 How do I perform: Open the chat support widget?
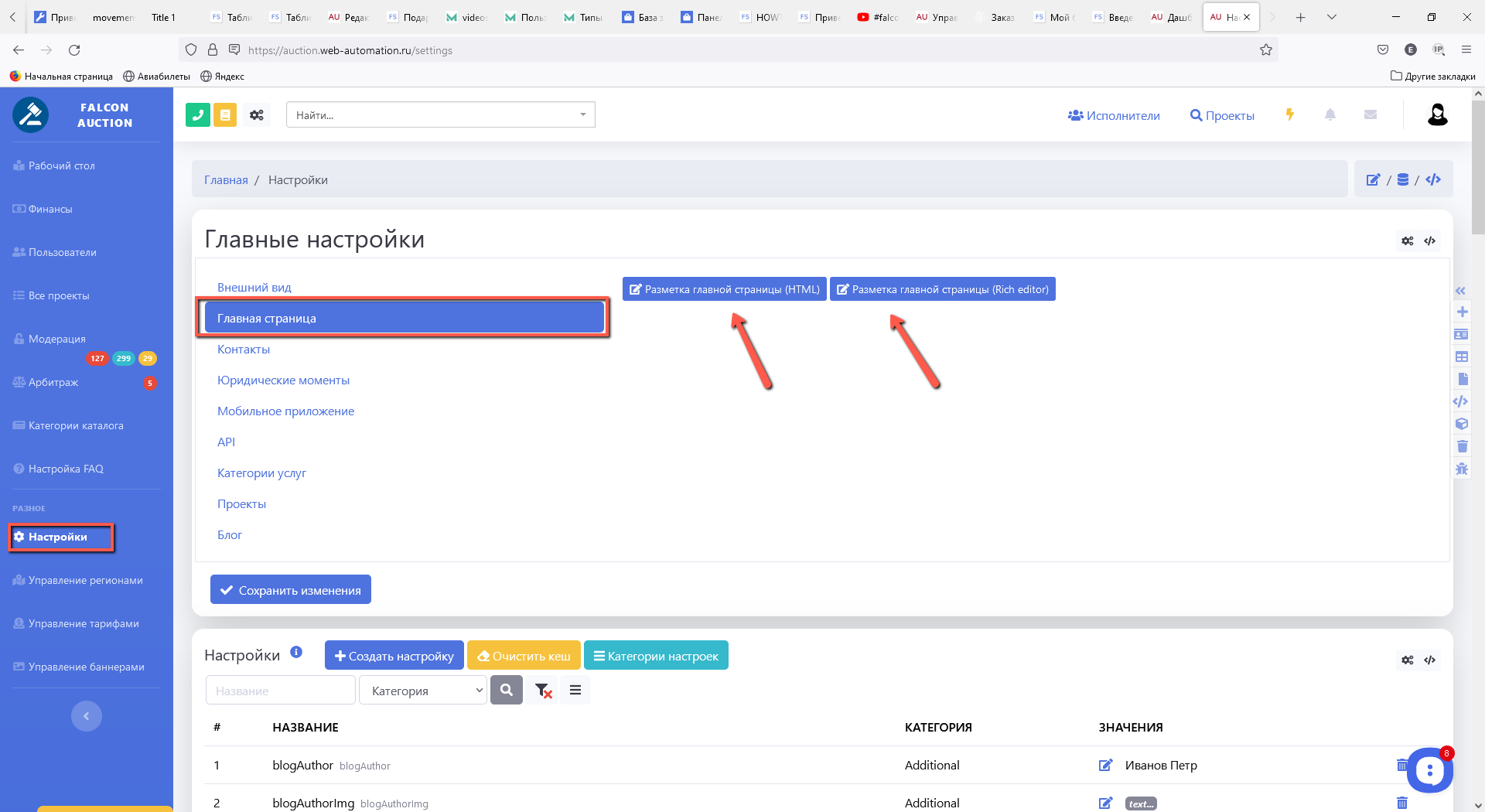[x=1429, y=769]
